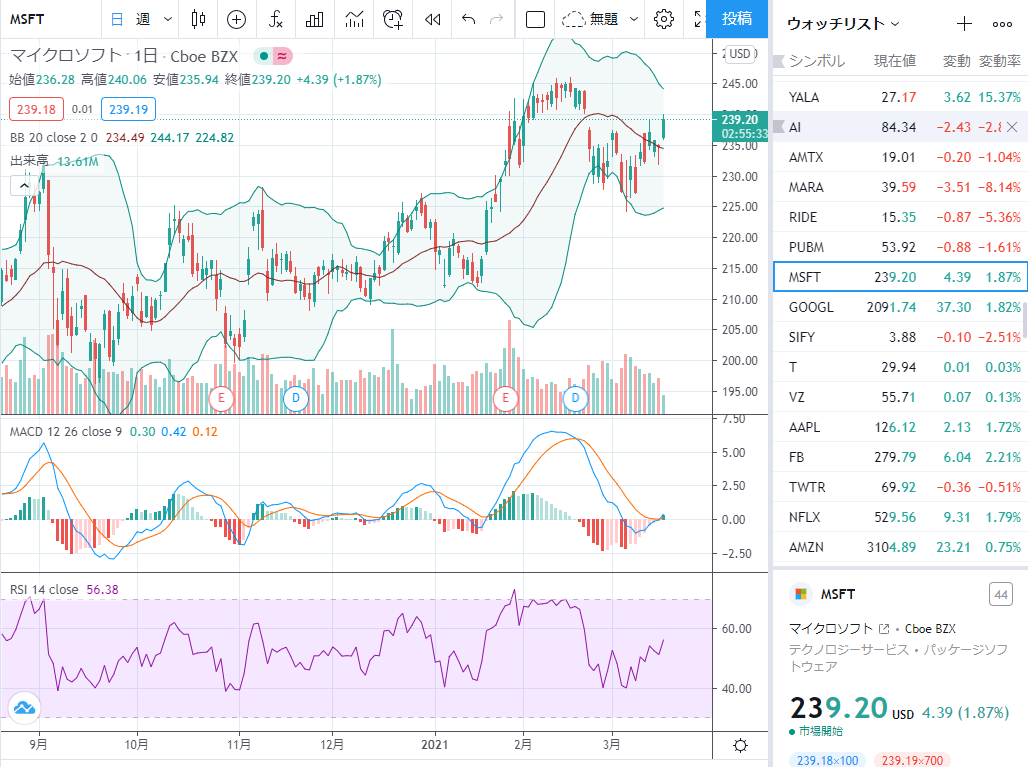
Task: Select MARA in the watchlist
Action: point(900,187)
